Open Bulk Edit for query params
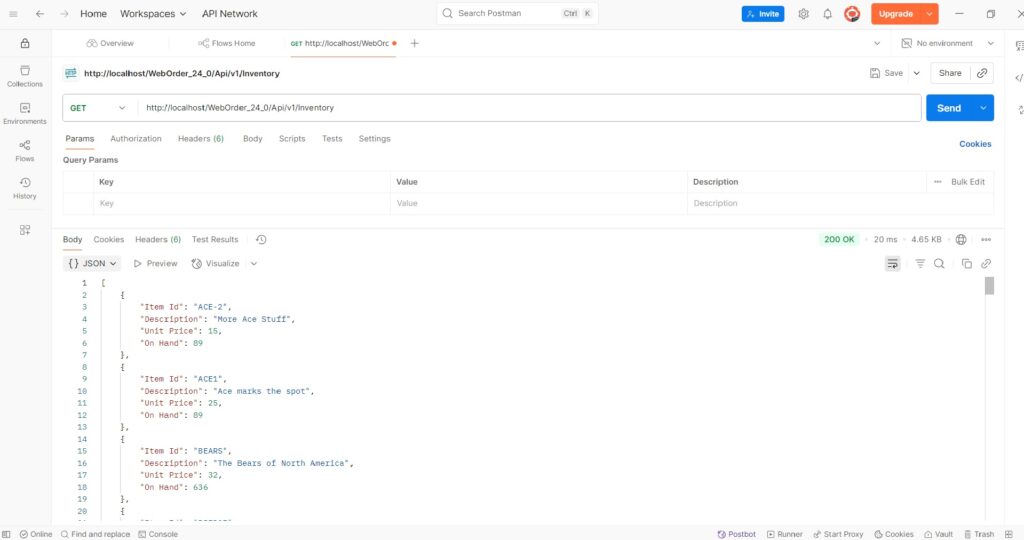The width and height of the screenshot is (1024, 540). pyautogui.click(x=968, y=182)
